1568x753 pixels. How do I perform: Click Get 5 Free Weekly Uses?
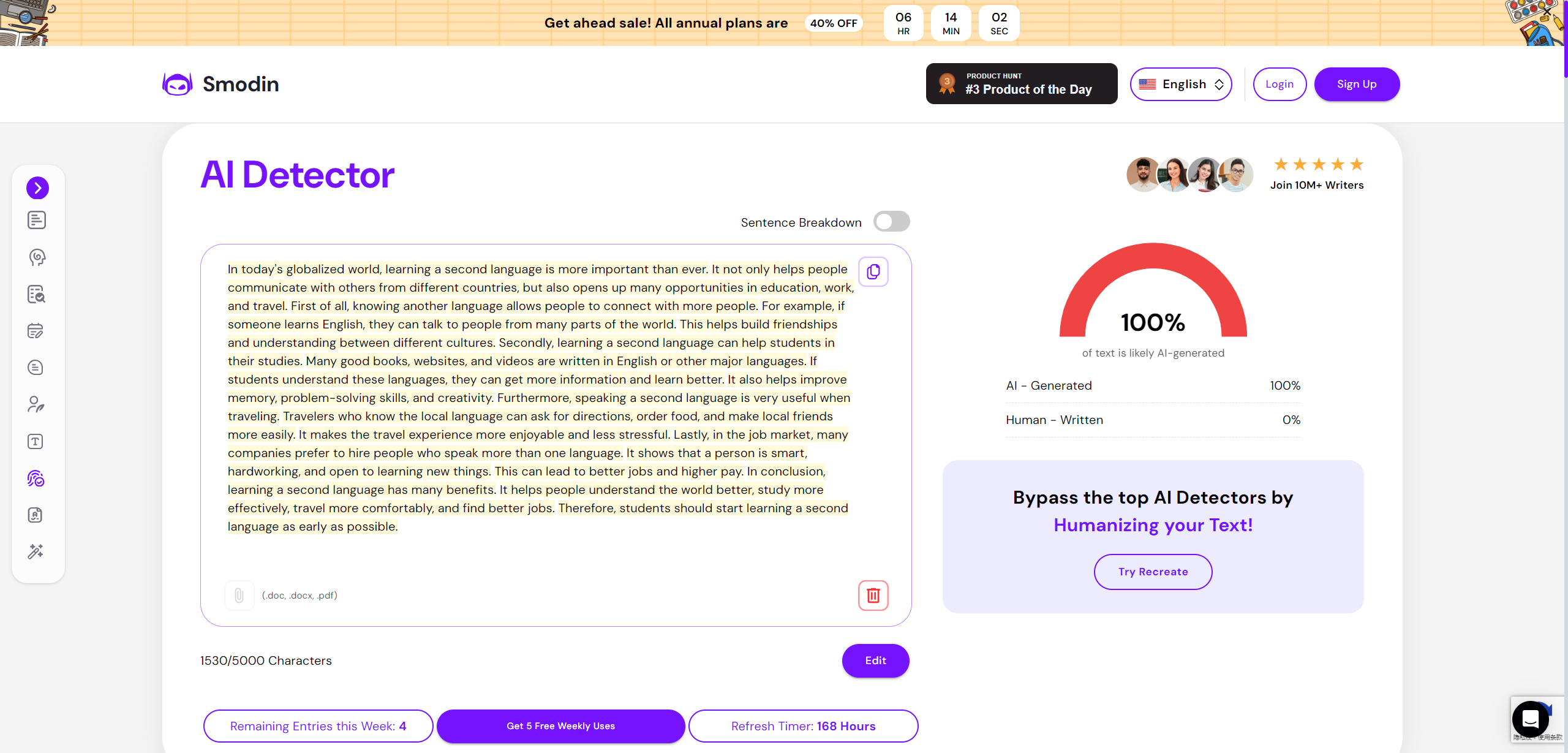pyautogui.click(x=560, y=726)
